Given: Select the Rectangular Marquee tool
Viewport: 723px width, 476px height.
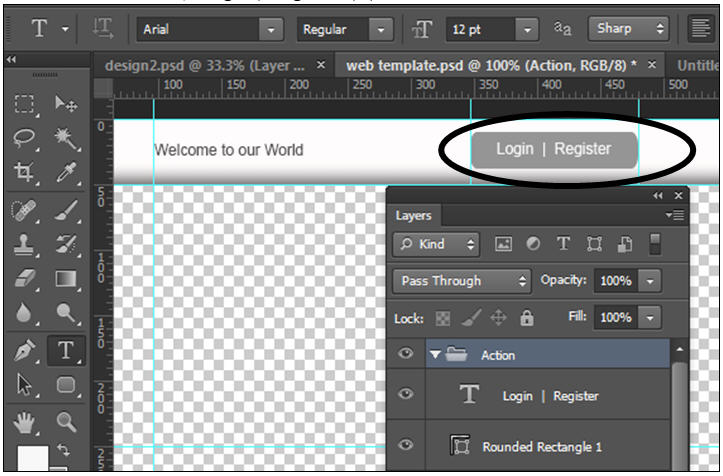Looking at the screenshot, I should [x=24, y=104].
